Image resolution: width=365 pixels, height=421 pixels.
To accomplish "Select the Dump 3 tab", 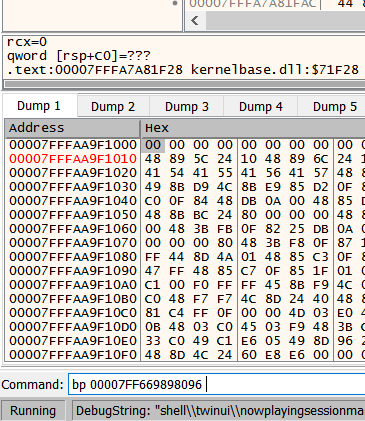I will coord(187,107).
